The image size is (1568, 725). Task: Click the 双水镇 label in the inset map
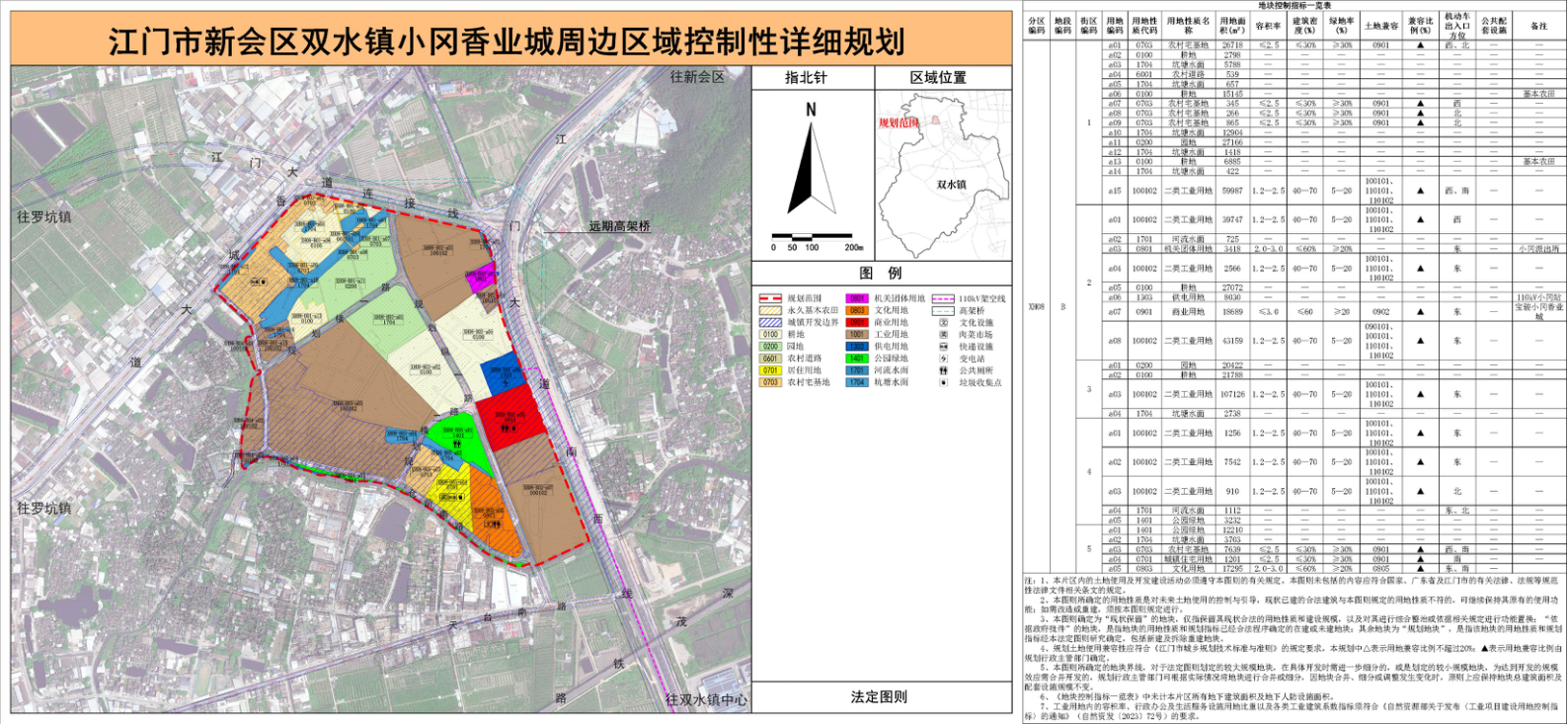tap(952, 185)
